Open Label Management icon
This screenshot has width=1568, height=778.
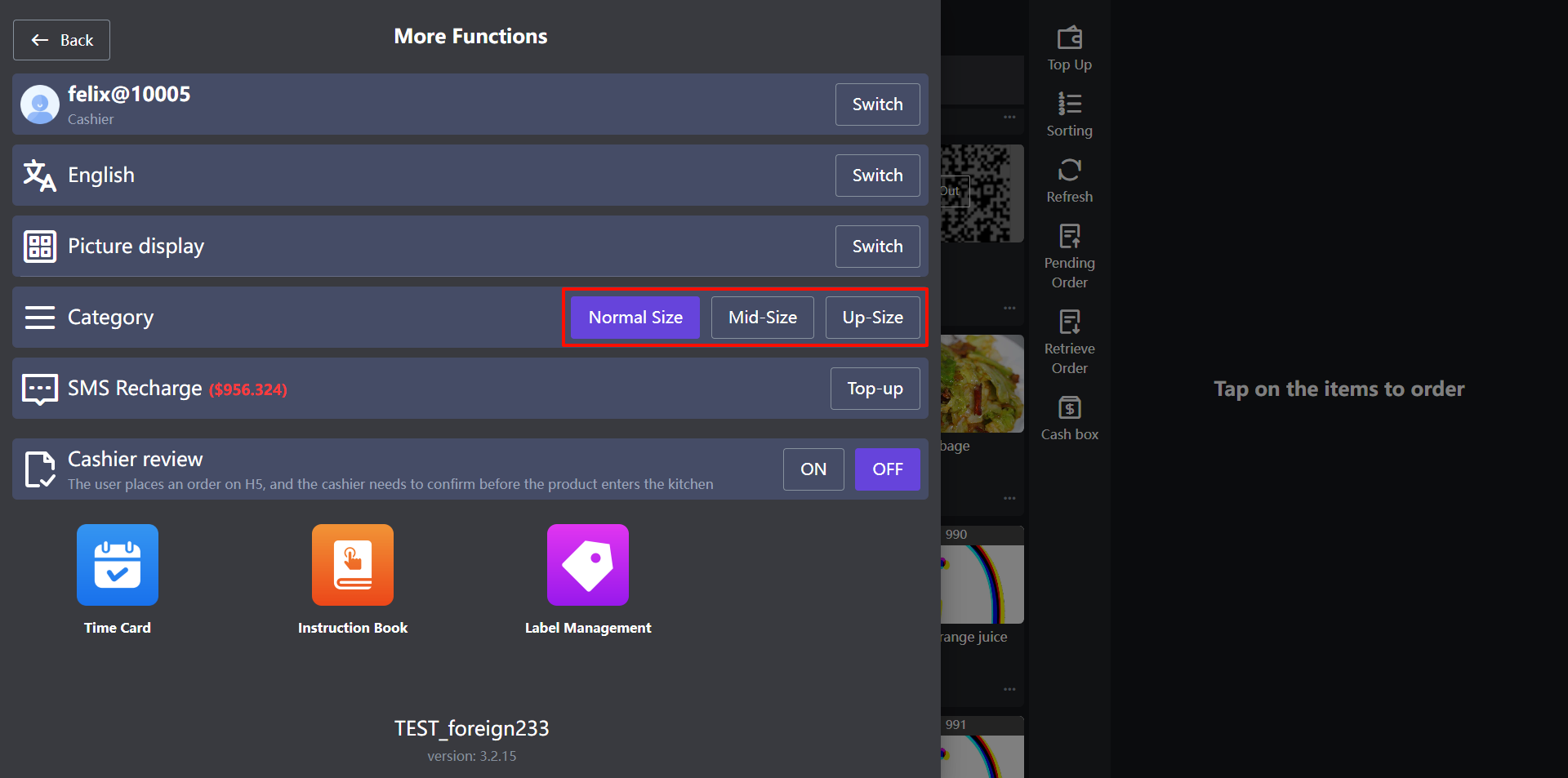click(x=588, y=565)
